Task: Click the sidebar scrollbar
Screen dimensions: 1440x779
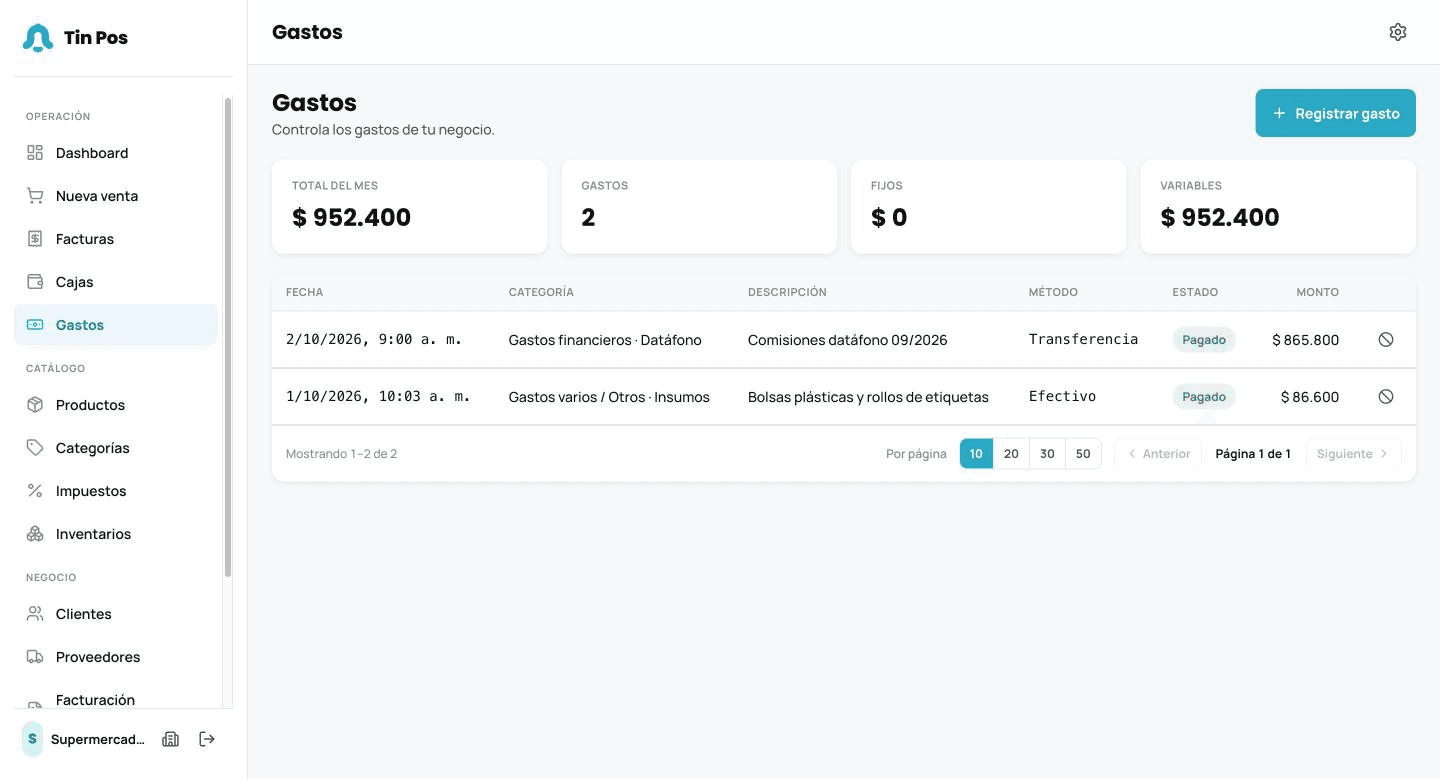Action: click(x=228, y=337)
